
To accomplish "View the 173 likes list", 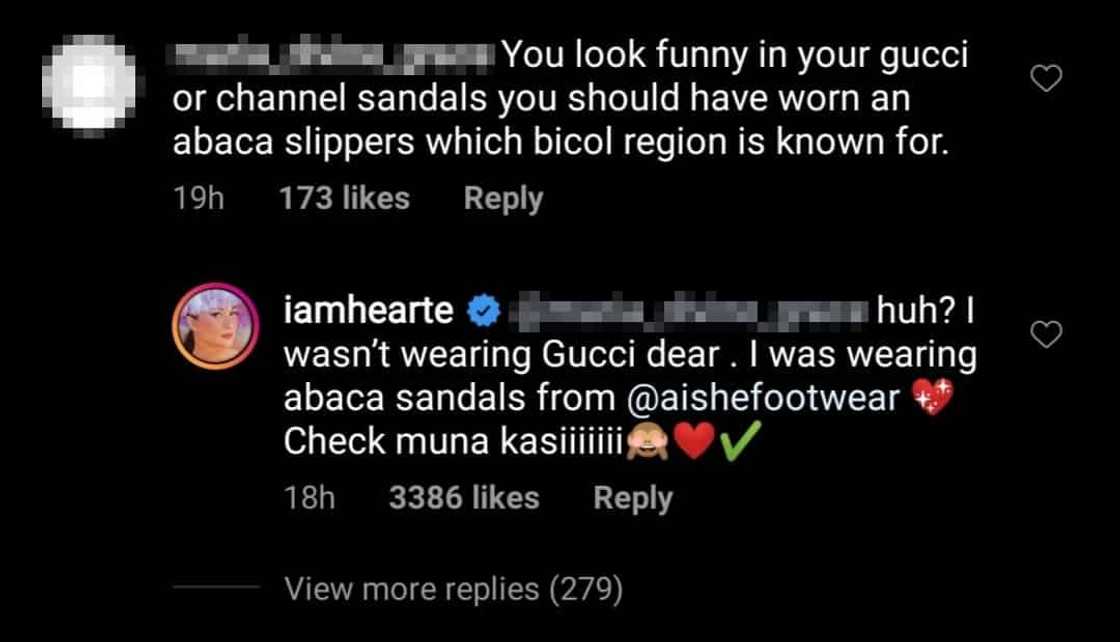I will [x=344, y=198].
